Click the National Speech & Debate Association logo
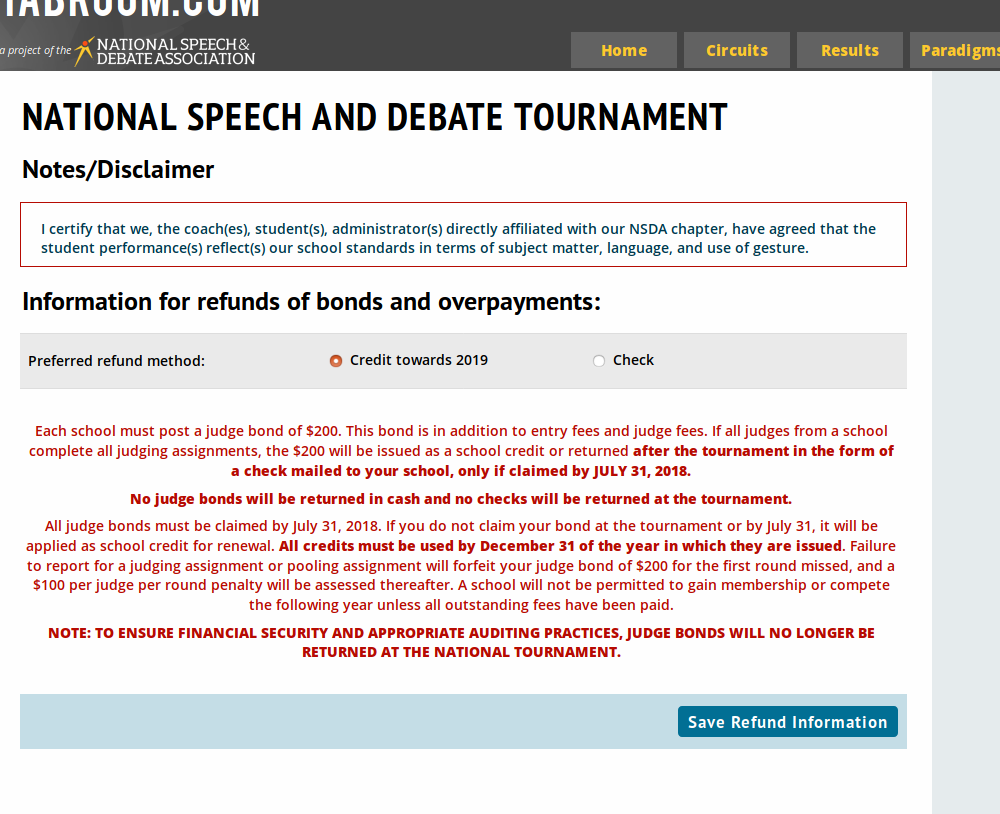The image size is (1000, 814). point(165,51)
